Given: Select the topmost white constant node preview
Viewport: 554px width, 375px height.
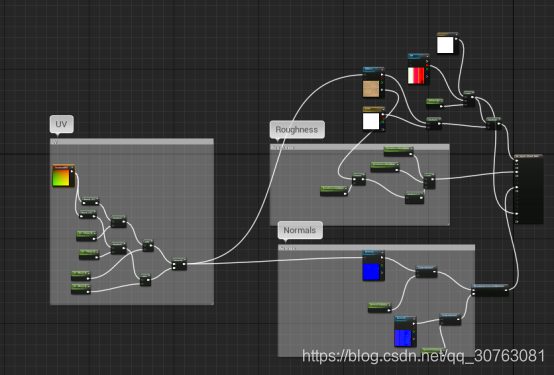Looking at the screenshot, I should (x=445, y=45).
